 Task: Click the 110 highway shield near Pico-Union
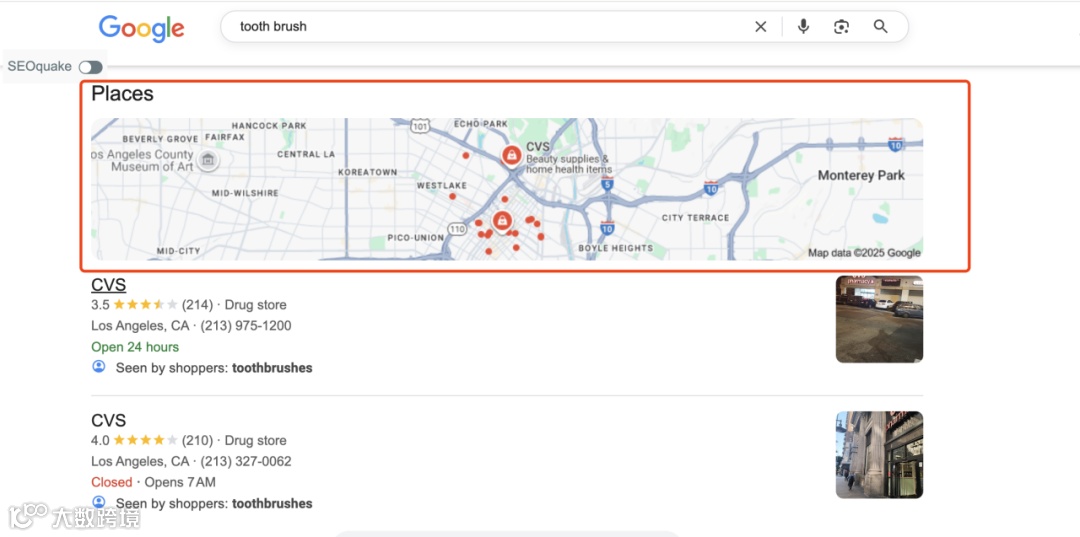pos(456,228)
